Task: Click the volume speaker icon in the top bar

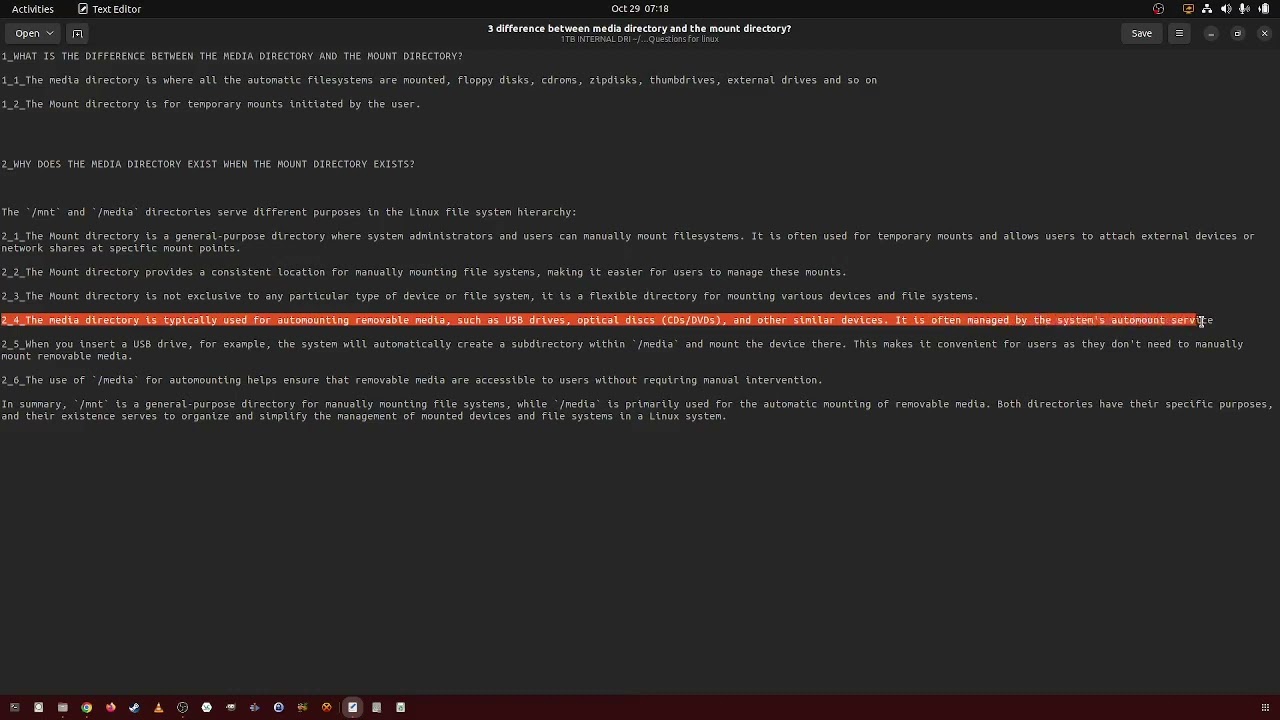Action: point(1226,9)
